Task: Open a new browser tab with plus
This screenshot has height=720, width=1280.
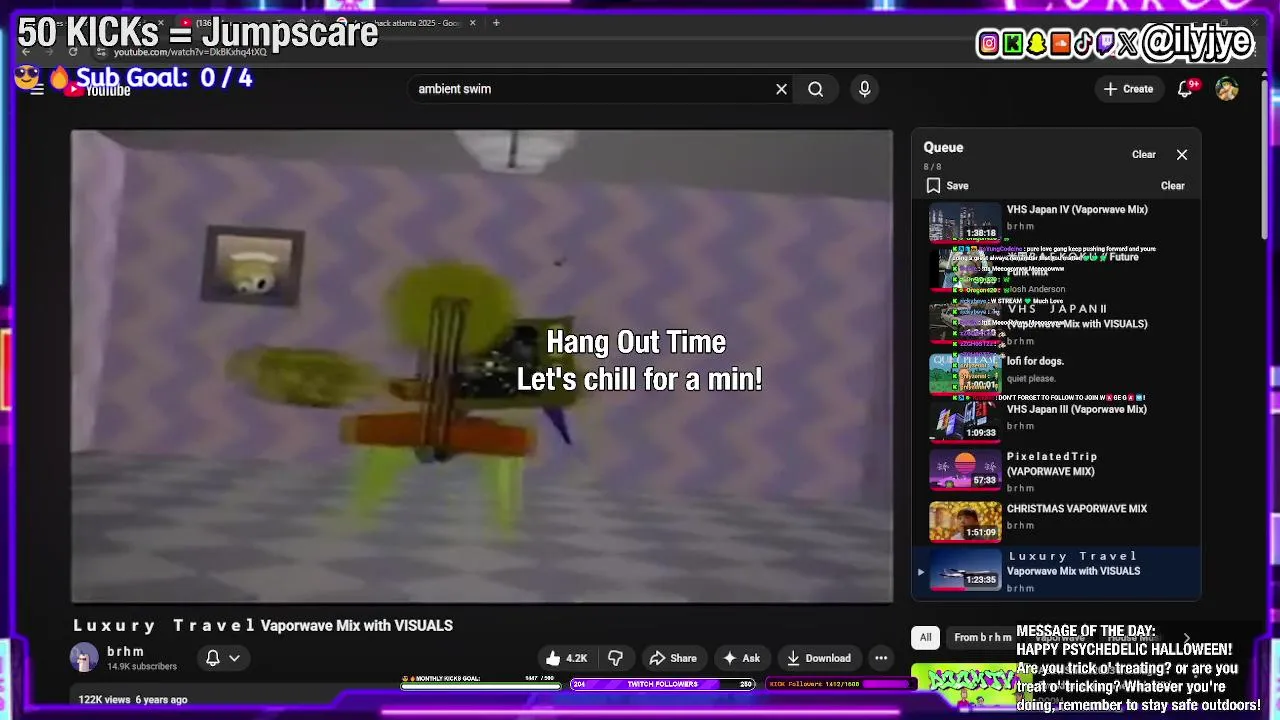Action: 496,23
